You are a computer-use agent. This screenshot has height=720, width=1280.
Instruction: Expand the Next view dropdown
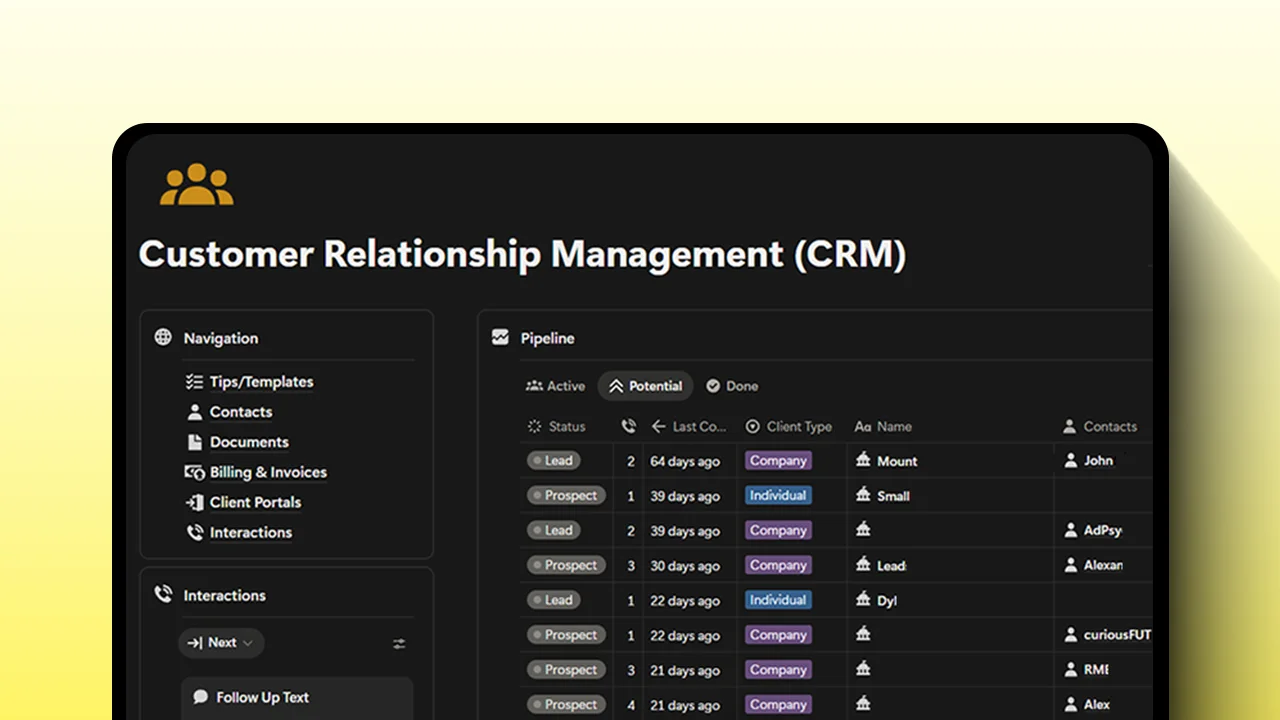[x=221, y=643]
